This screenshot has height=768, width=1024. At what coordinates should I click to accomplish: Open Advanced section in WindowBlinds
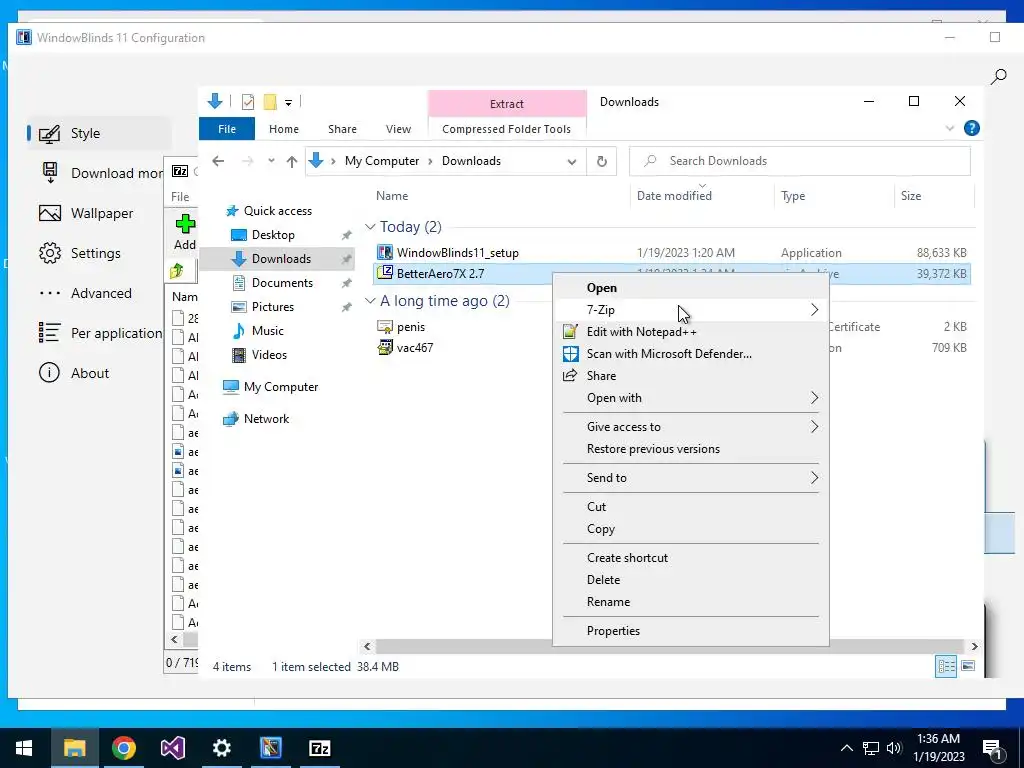click(x=86, y=293)
